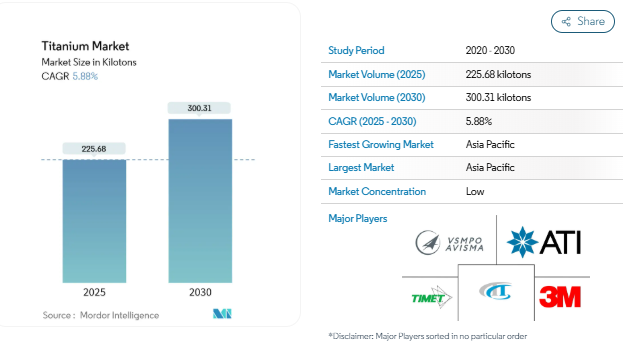Click Market Volume (2030) label
Screen dimensions: 625x361
pyautogui.click(x=377, y=98)
